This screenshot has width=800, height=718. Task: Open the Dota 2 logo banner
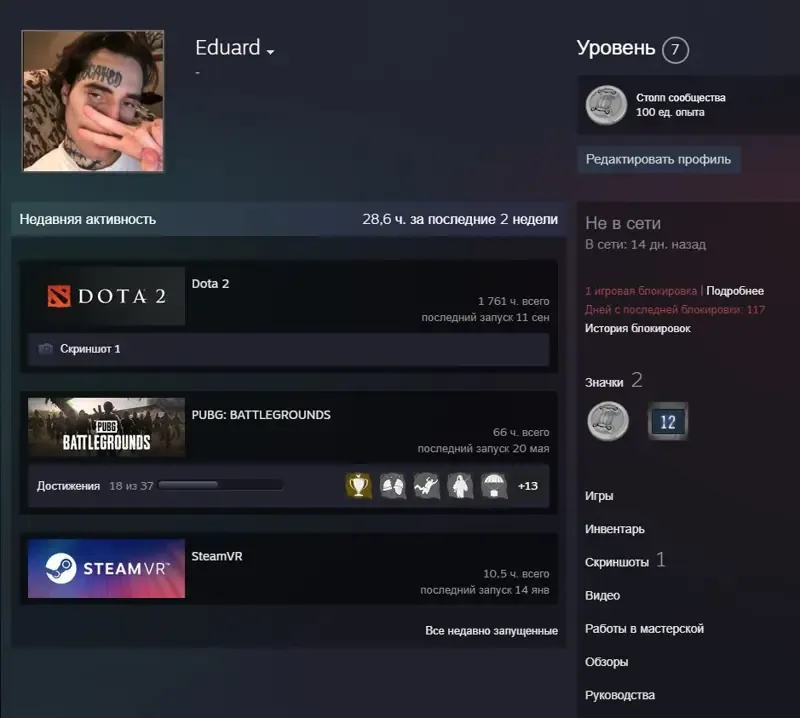[107, 296]
